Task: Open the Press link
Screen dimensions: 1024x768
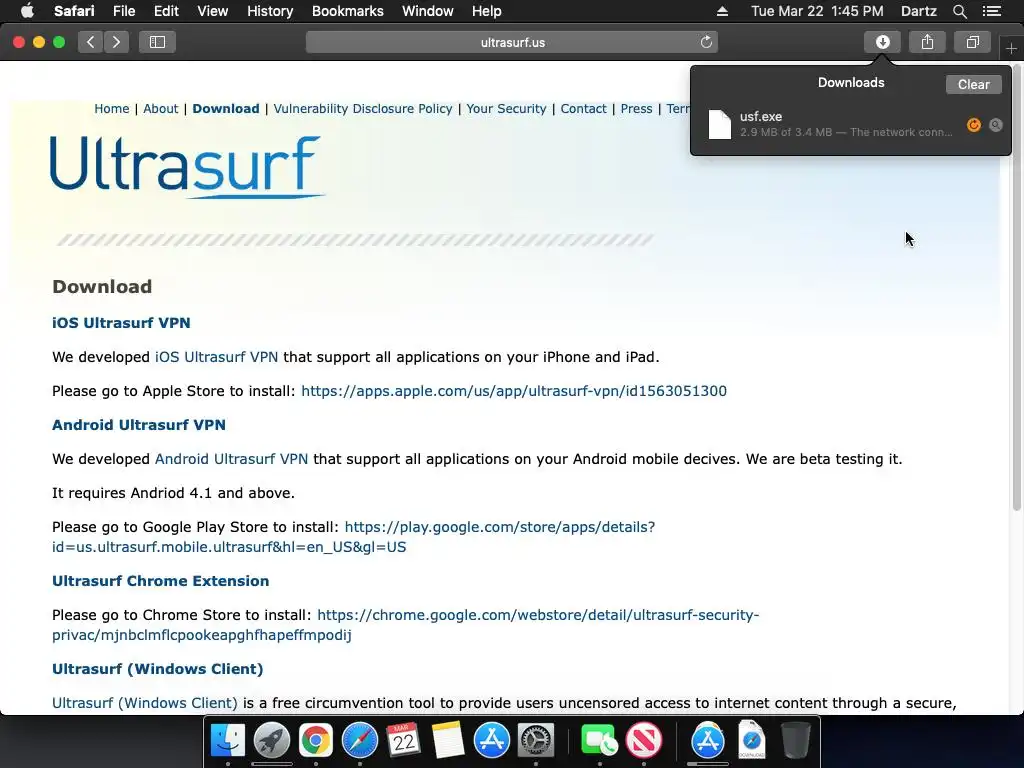Action: [x=636, y=108]
